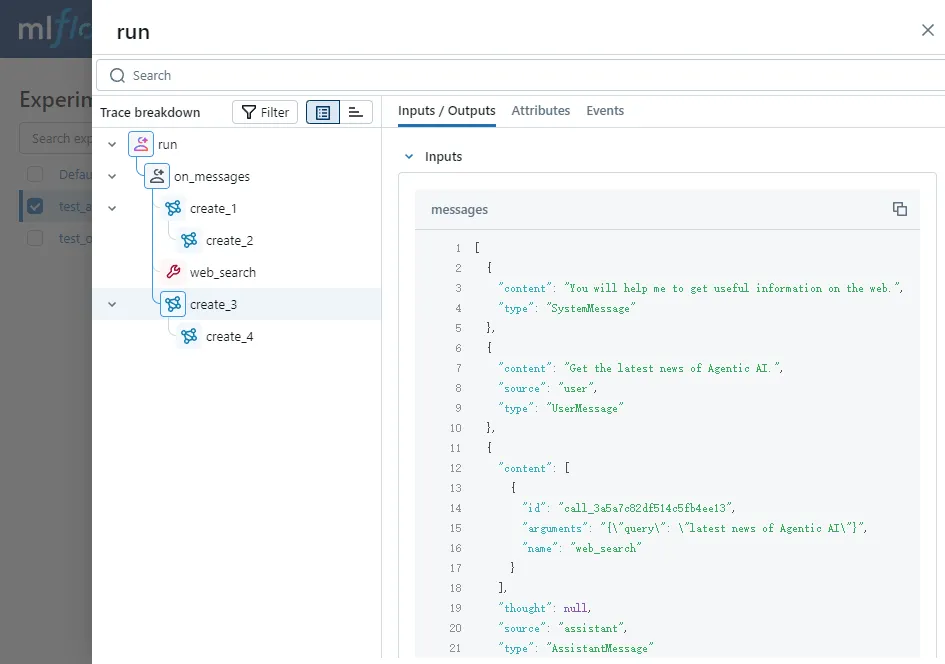Viewport: 945px width, 664px height.
Task: Collapse the run span tree node
Action: pos(112,144)
